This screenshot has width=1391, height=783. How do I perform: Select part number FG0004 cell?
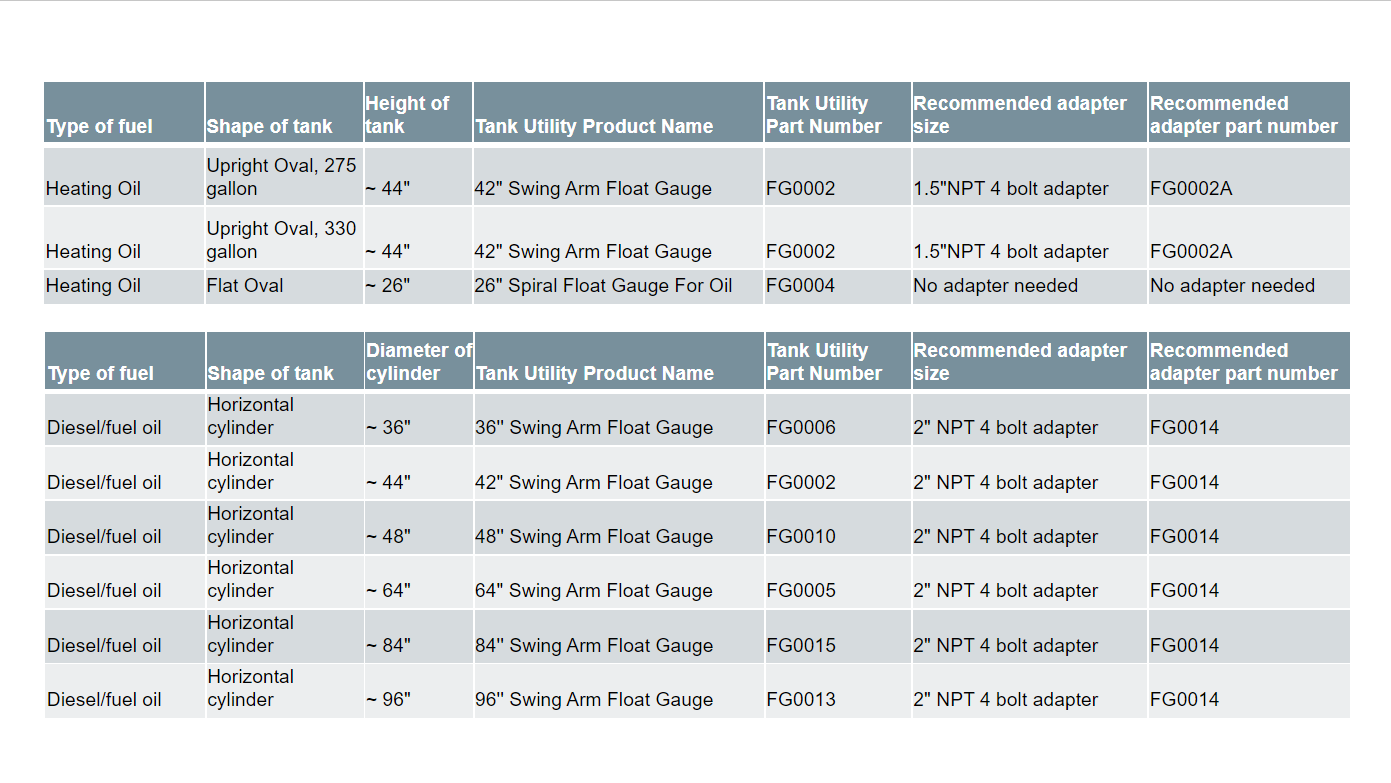tap(838, 286)
